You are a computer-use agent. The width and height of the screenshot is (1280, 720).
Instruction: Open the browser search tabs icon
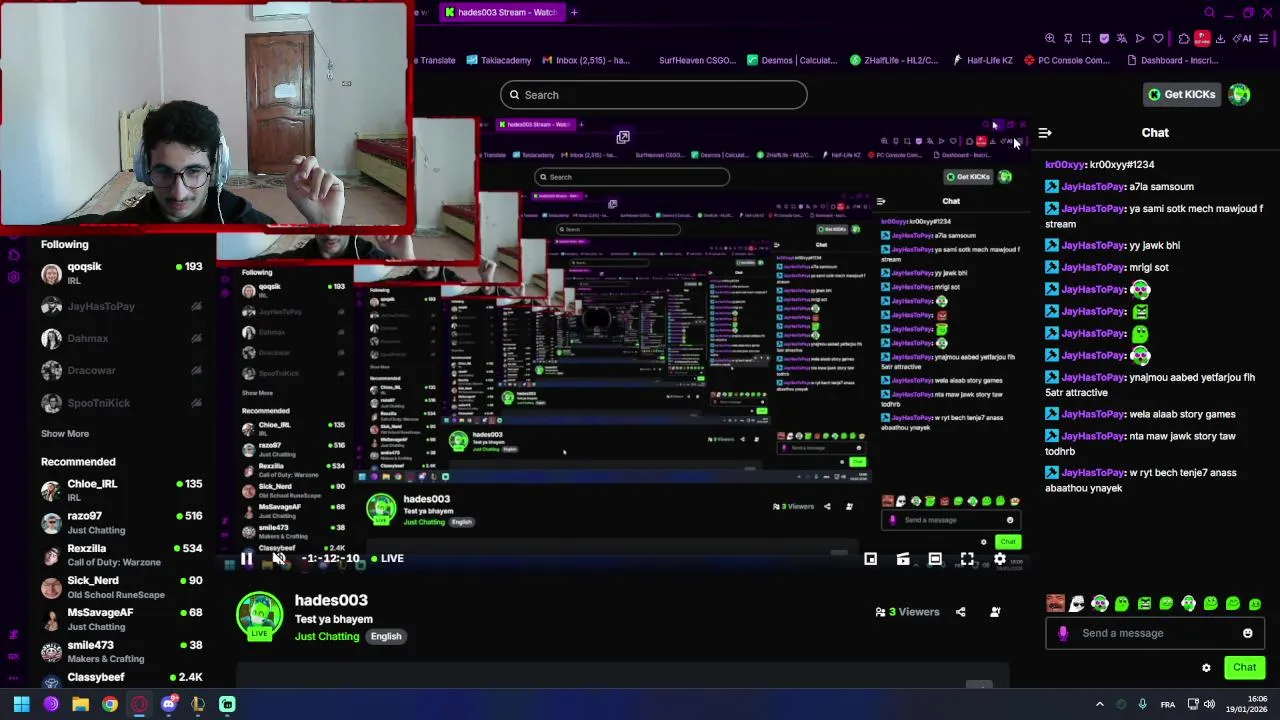tap(1209, 13)
